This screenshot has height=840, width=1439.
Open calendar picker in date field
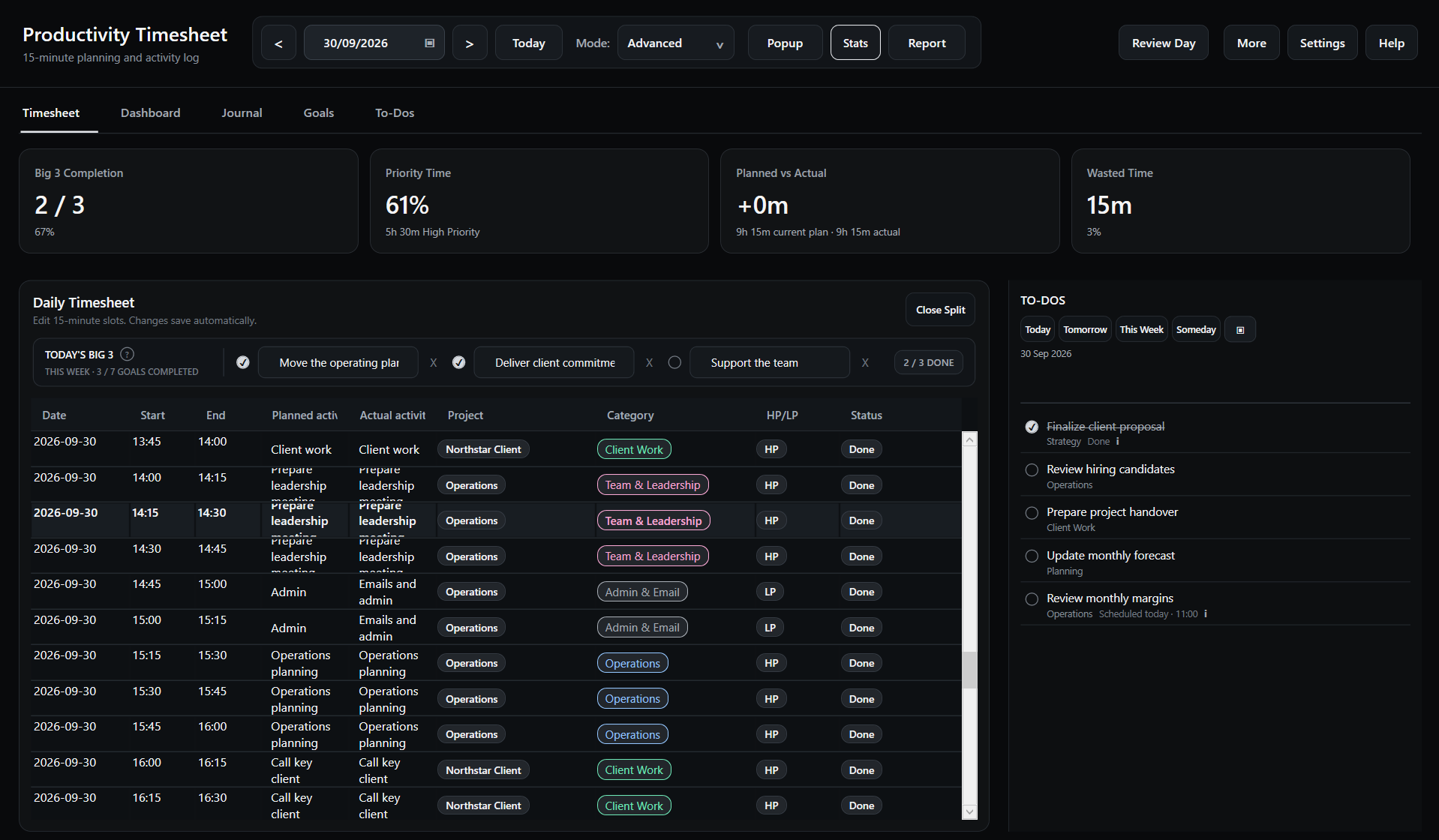[430, 43]
